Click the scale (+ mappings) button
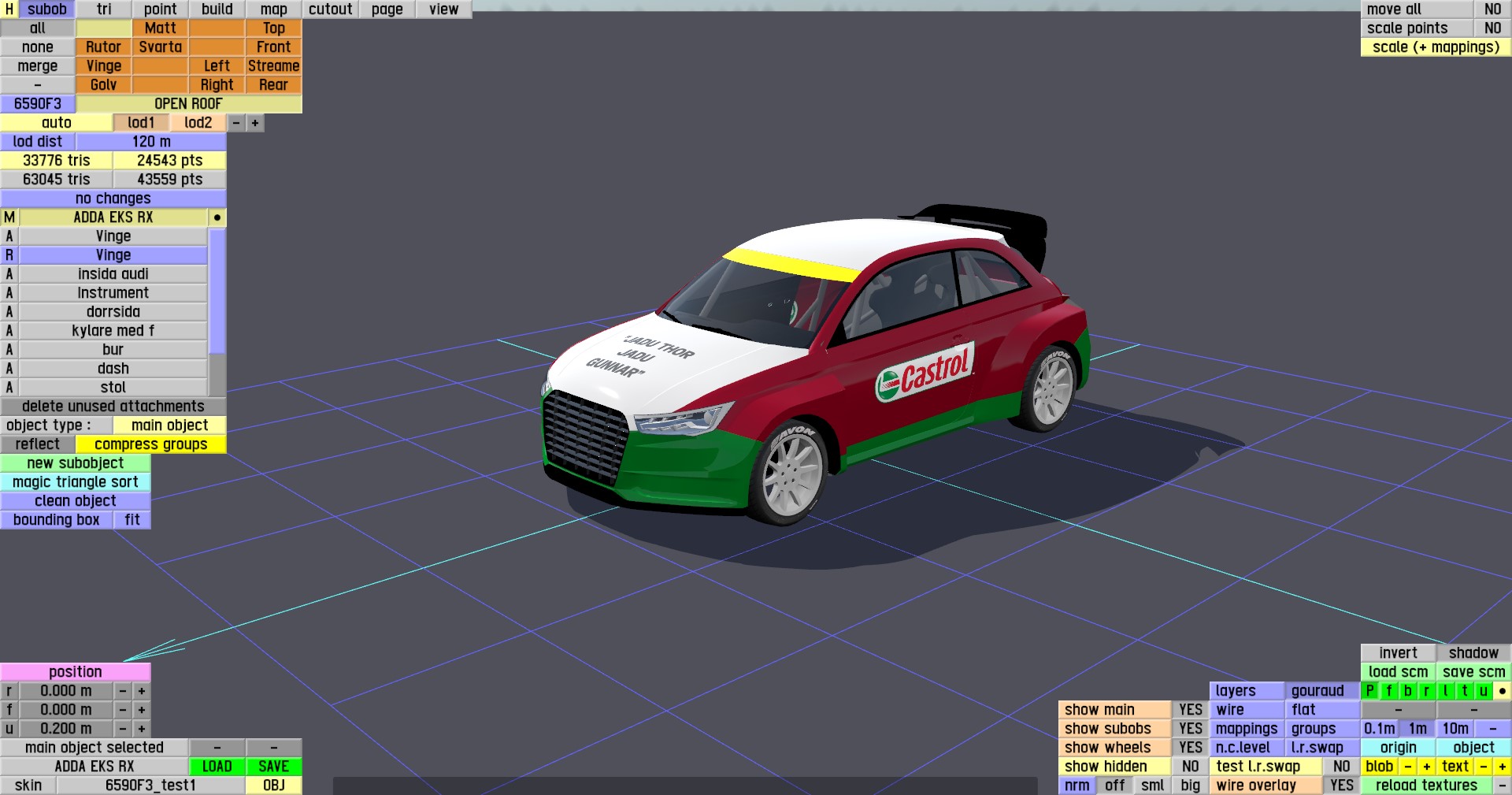This screenshot has height=795, width=1512. coord(1436,47)
